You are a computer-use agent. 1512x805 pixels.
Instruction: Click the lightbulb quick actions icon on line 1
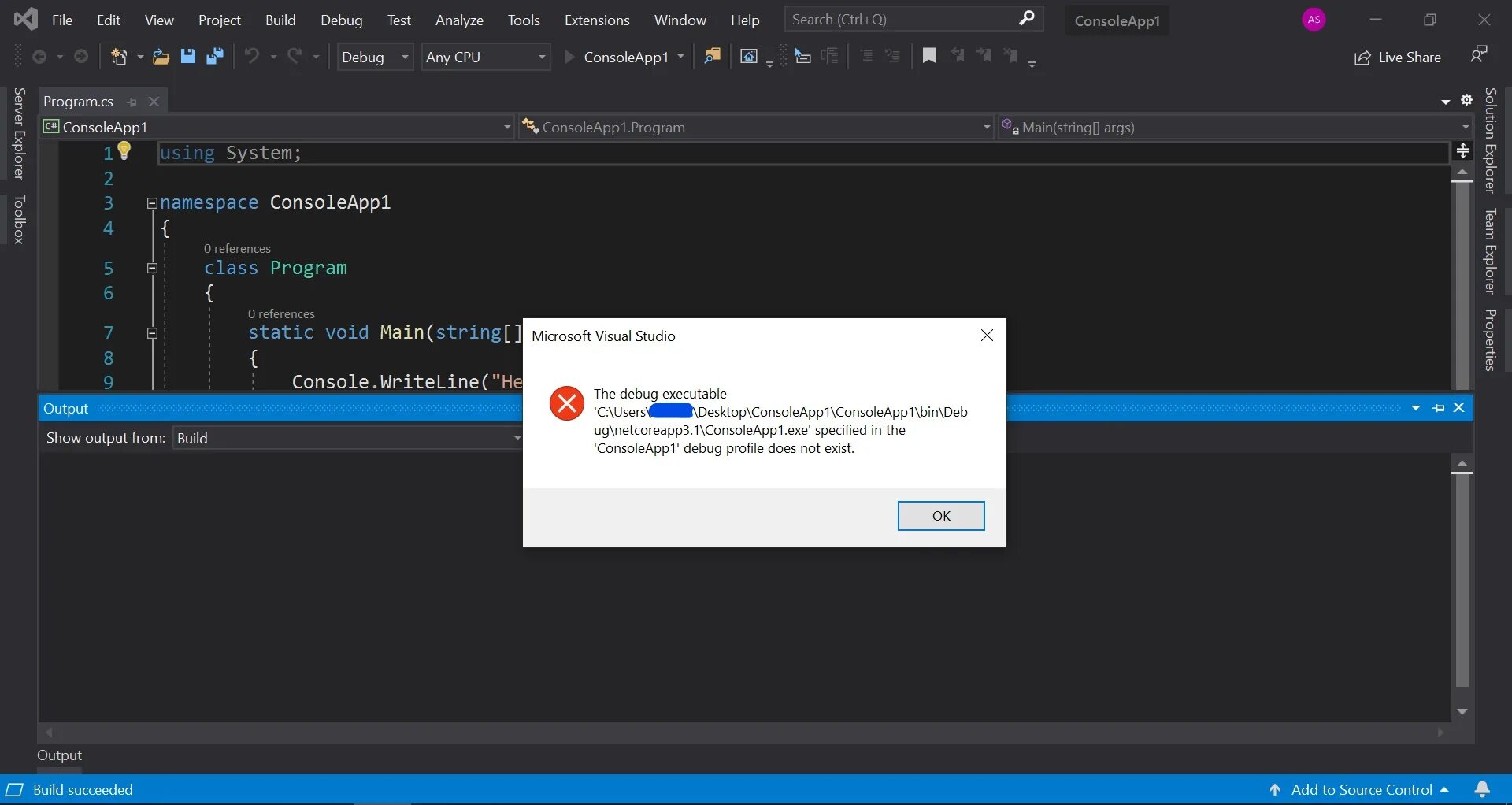124,150
